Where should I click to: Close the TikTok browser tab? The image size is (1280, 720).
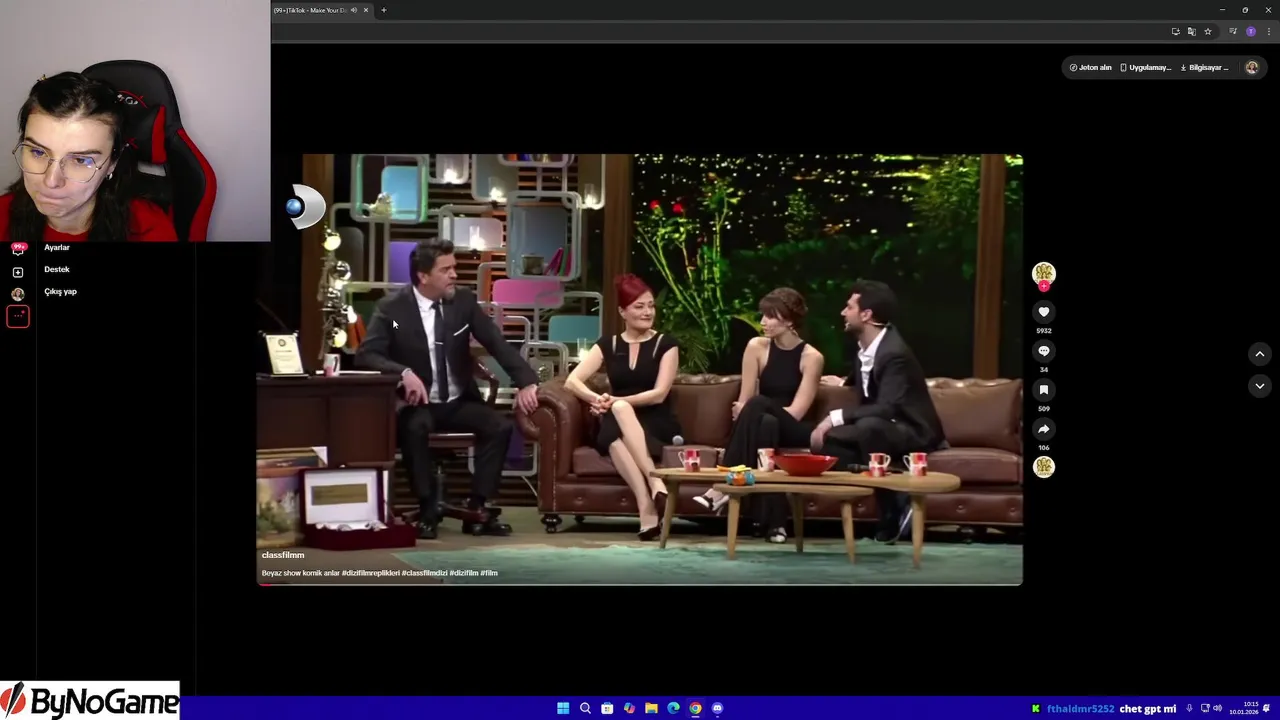(366, 10)
